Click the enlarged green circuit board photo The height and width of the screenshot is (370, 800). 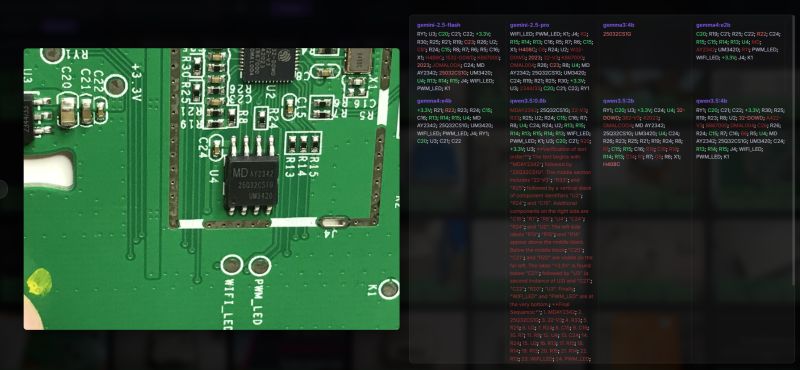211,189
